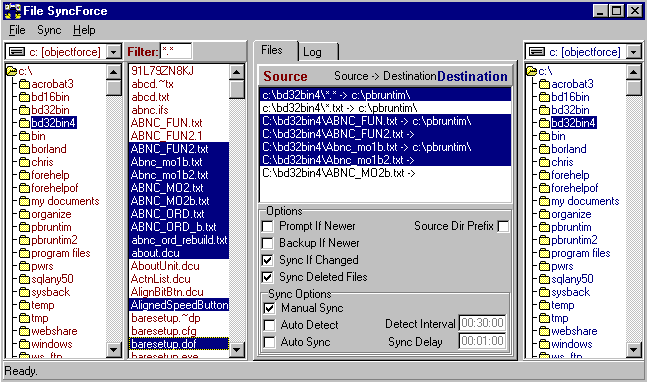Select the c:\bd32bin4\*.* sync entry
647x382 pixels.
pyautogui.click(x=385, y=95)
